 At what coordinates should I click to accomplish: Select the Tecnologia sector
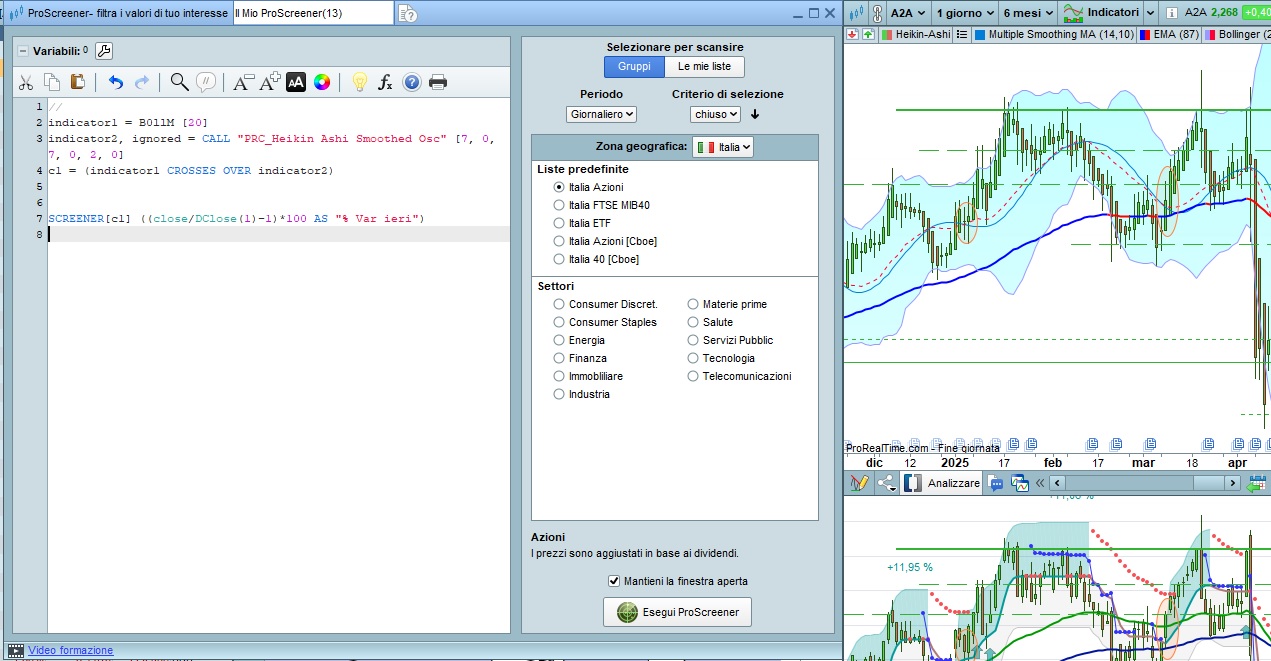[x=694, y=358]
